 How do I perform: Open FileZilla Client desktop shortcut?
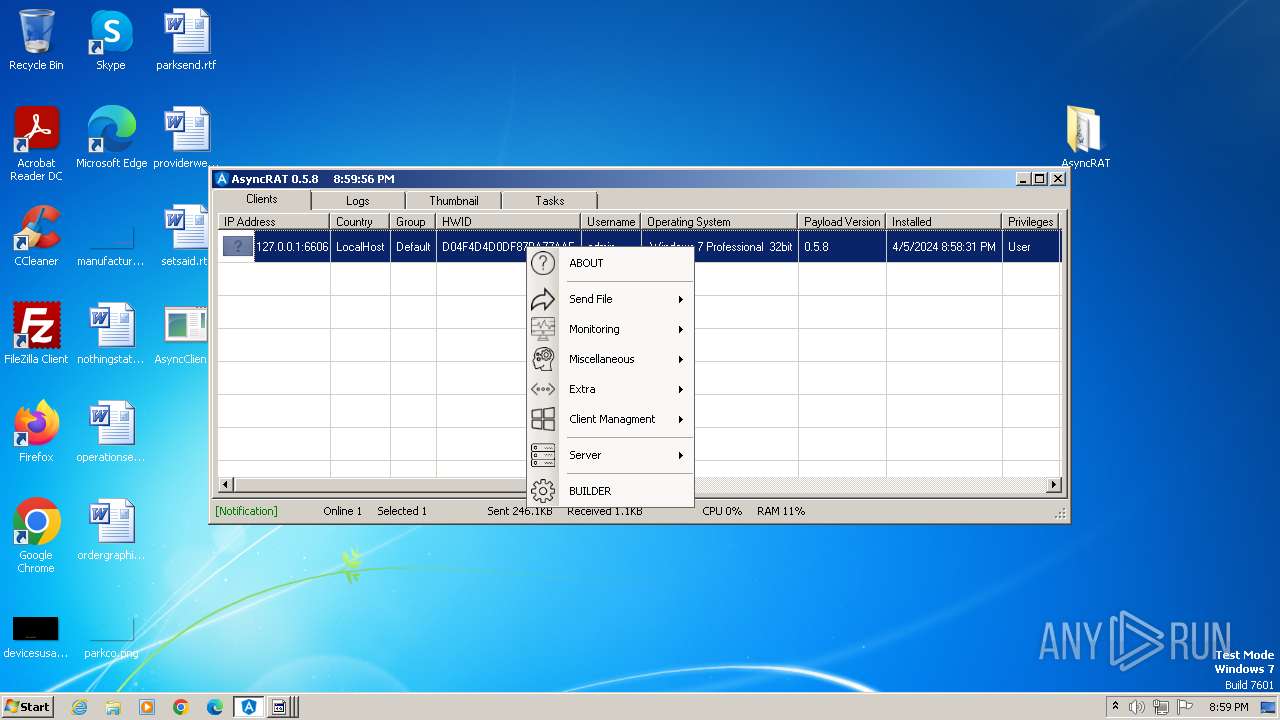(x=36, y=333)
